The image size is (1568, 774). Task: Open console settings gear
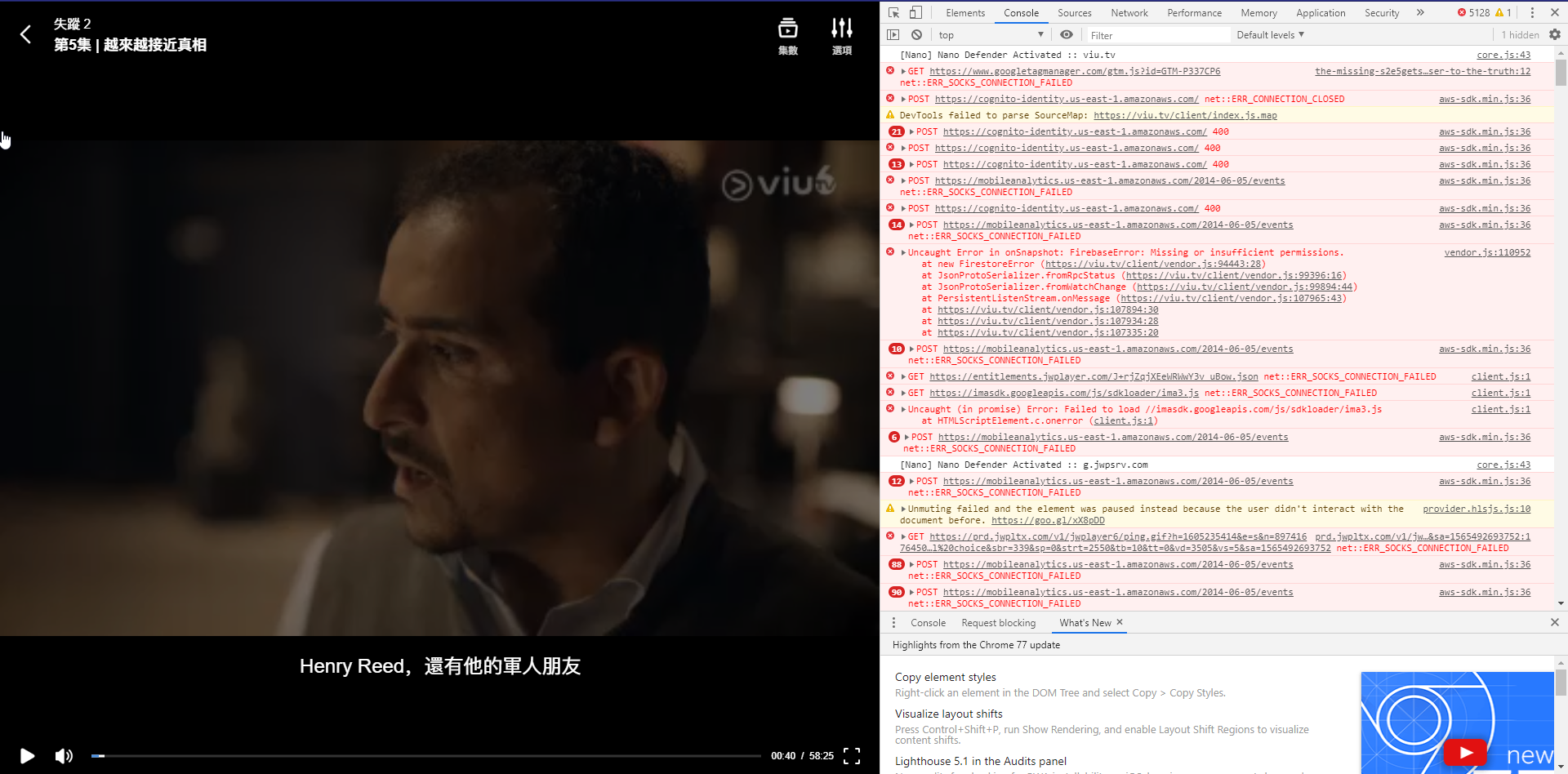(1555, 34)
